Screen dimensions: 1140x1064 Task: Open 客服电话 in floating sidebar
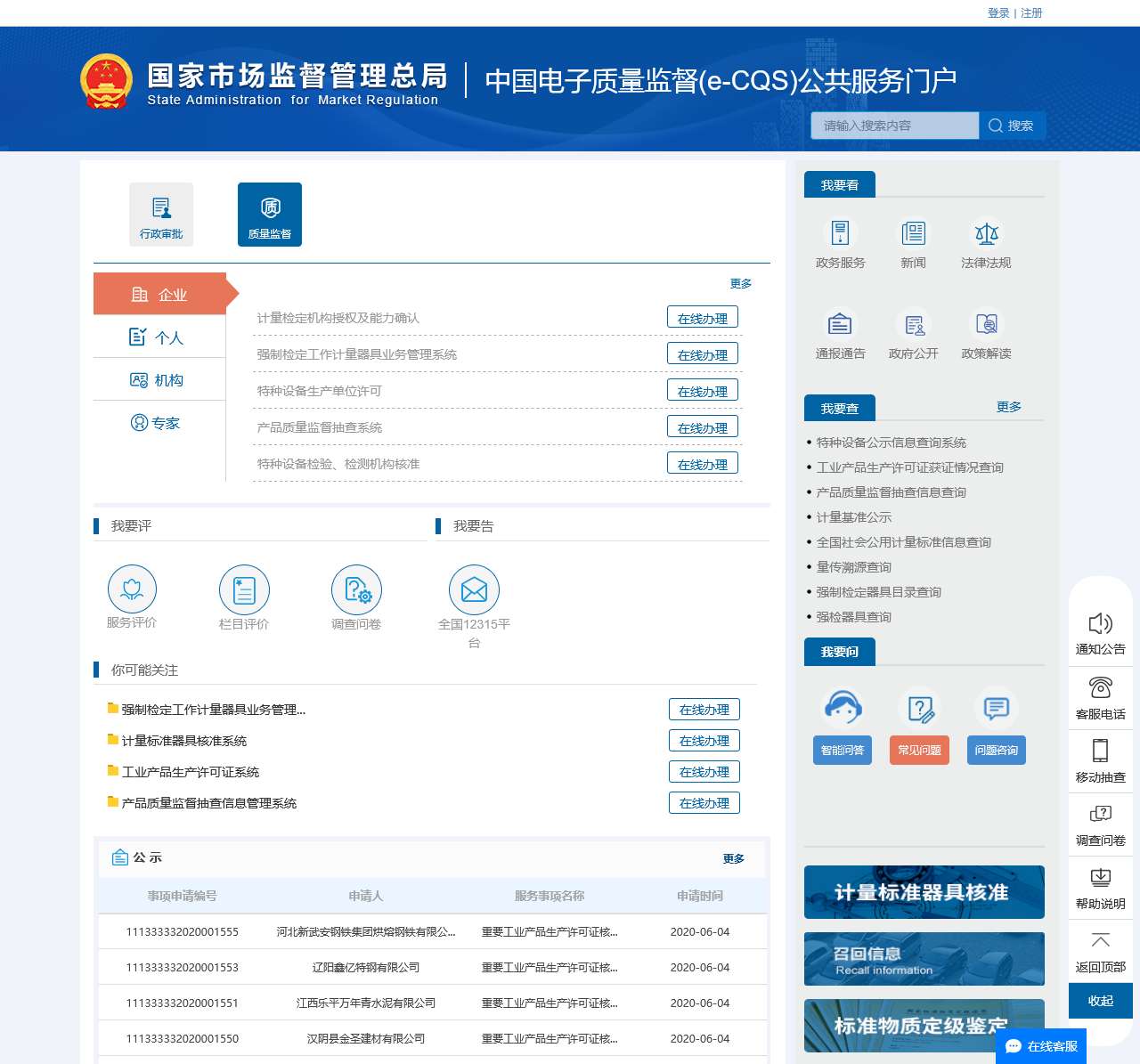tap(1101, 698)
